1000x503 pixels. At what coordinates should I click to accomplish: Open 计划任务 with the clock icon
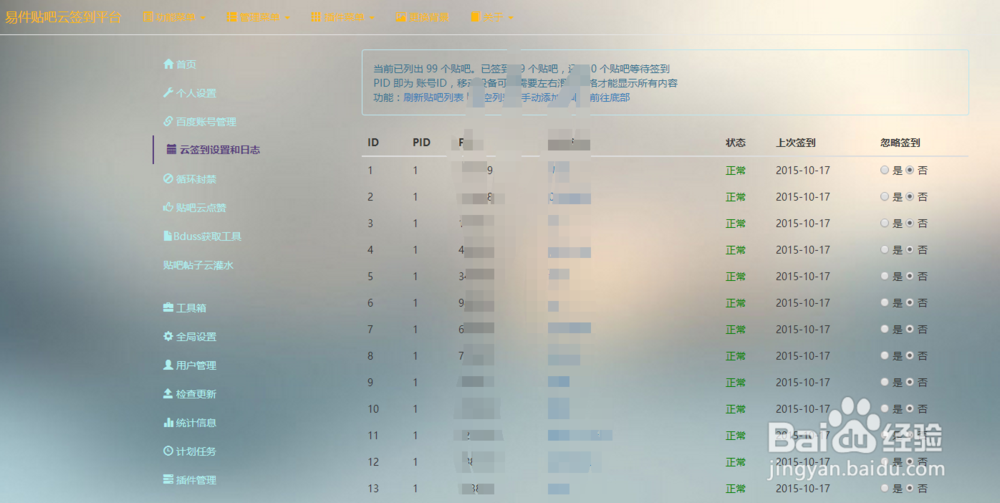coord(189,451)
